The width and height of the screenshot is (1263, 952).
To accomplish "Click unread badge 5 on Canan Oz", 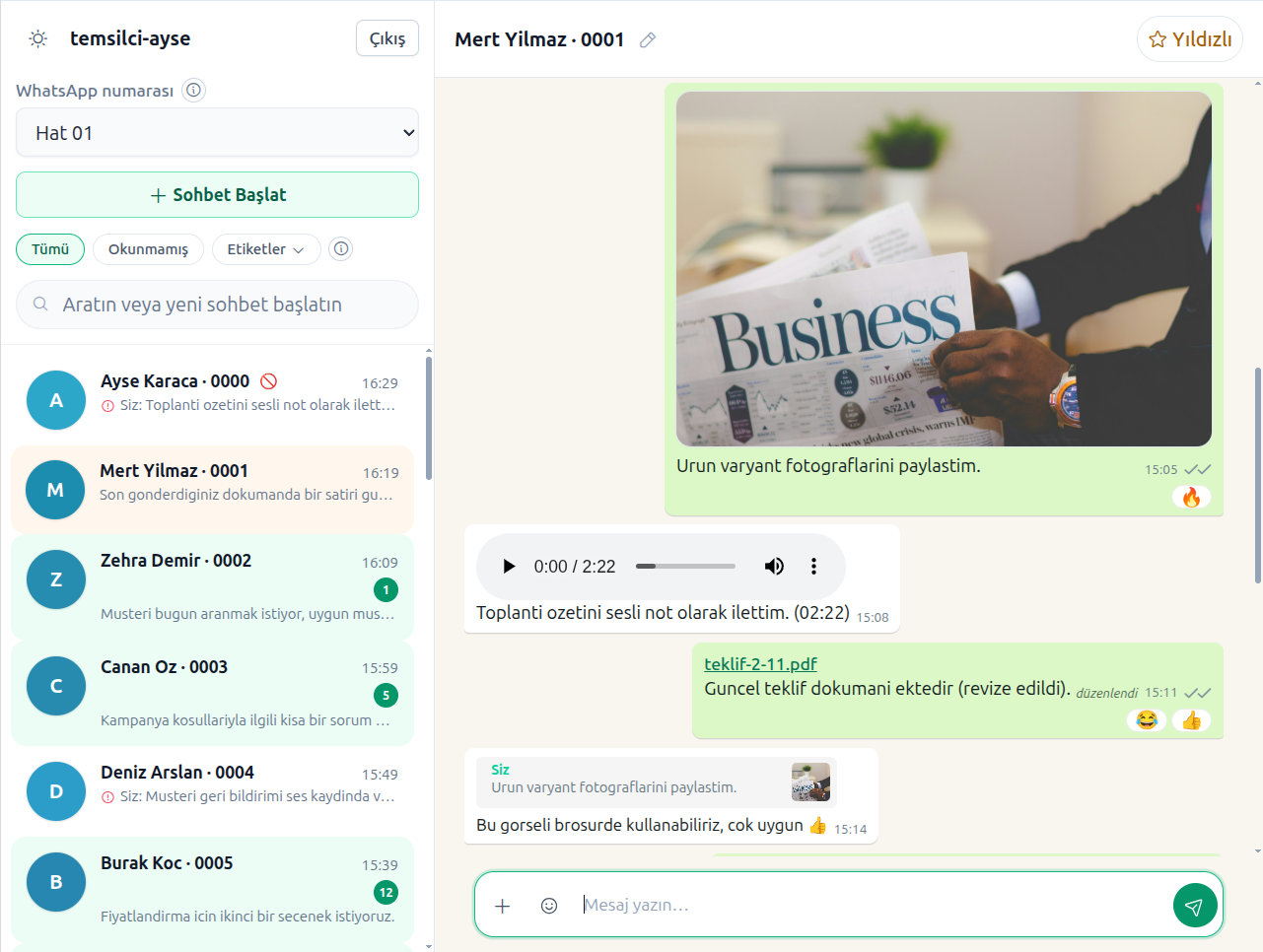I will (x=386, y=695).
